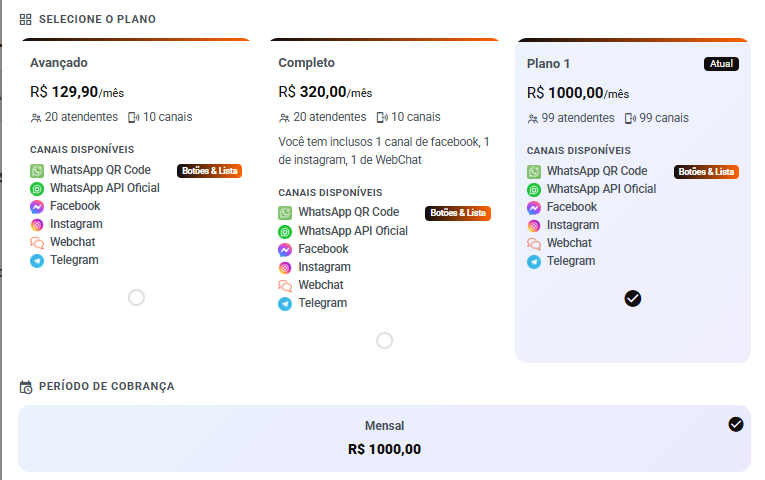Click 'WhatsApp QR Code' label in Completo plan
765x480 pixels.
tap(349, 212)
